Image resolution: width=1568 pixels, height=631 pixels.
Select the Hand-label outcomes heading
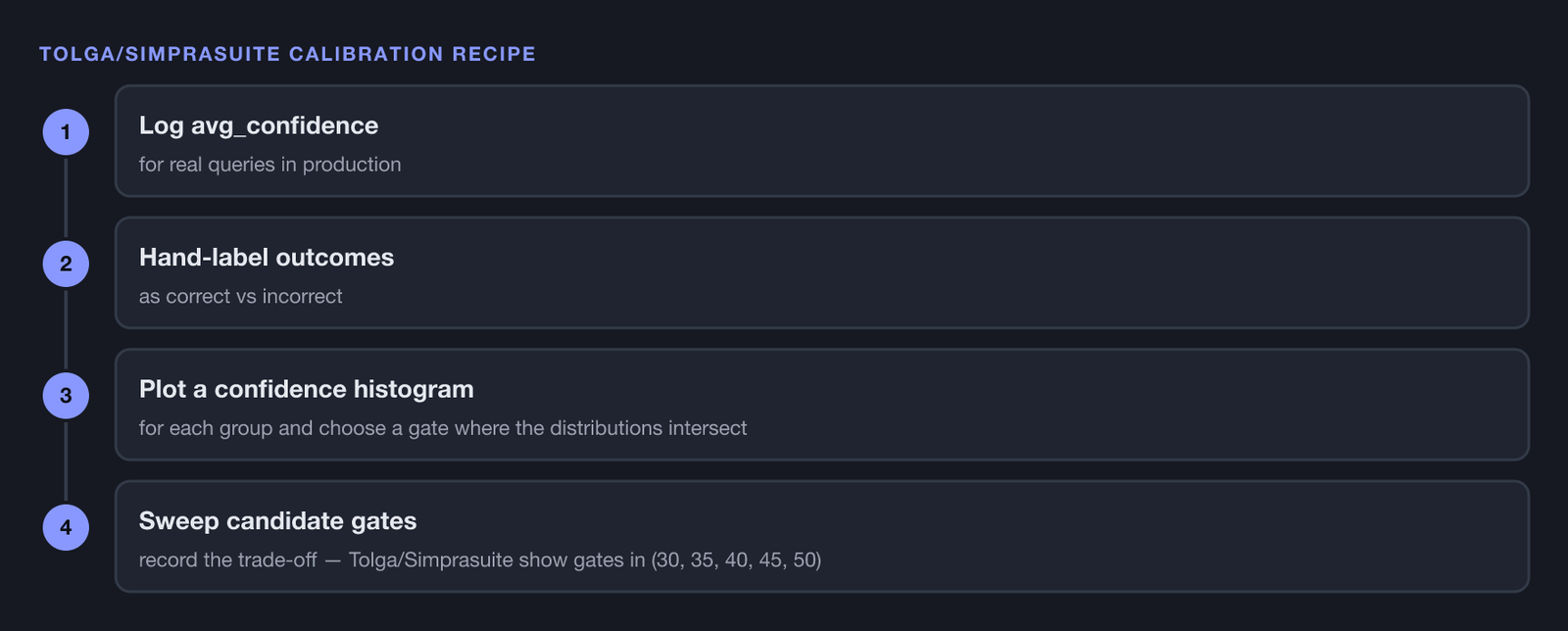[x=267, y=257]
